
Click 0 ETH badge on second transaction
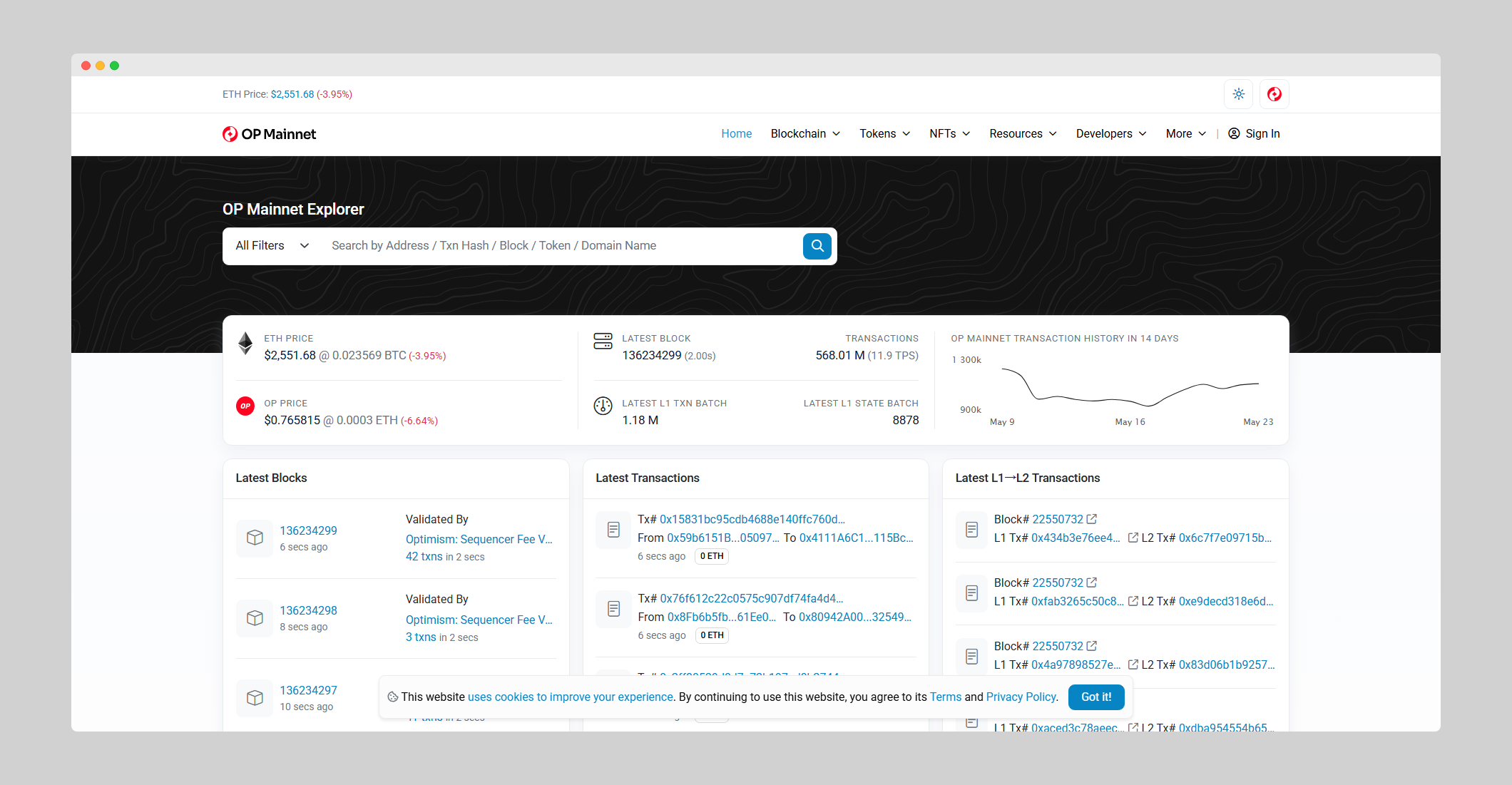(x=712, y=636)
